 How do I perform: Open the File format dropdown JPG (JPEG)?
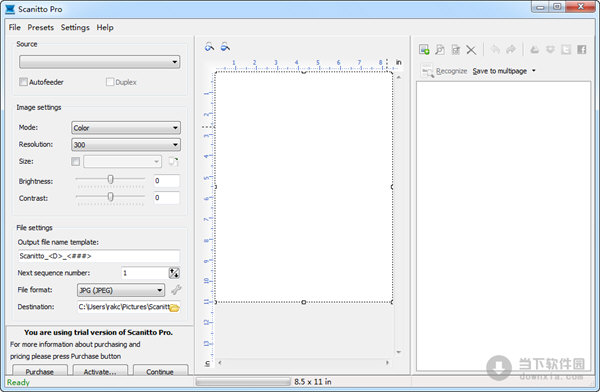coord(121,290)
